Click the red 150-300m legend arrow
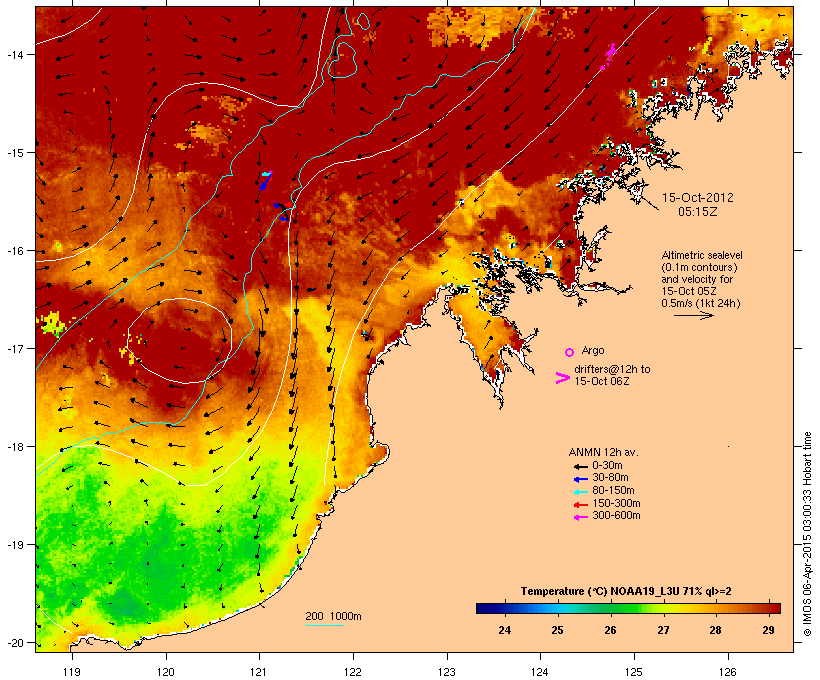This screenshot has height=680, width=820. pyautogui.click(x=580, y=505)
